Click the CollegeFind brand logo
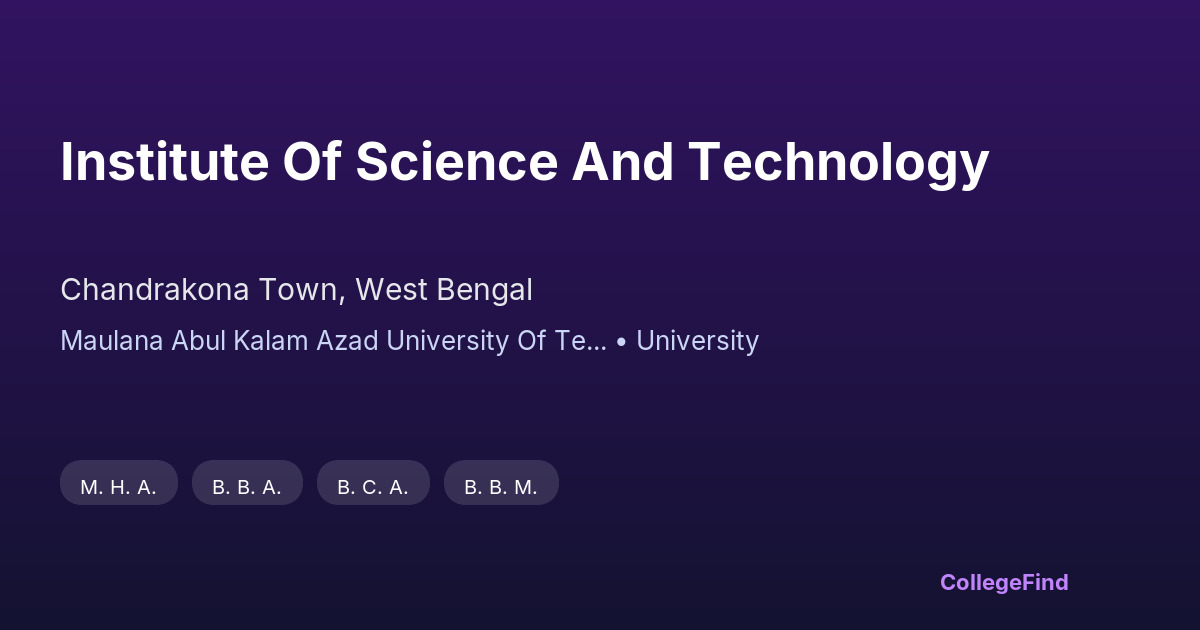Image resolution: width=1200 pixels, height=630 pixels. 1003,582
